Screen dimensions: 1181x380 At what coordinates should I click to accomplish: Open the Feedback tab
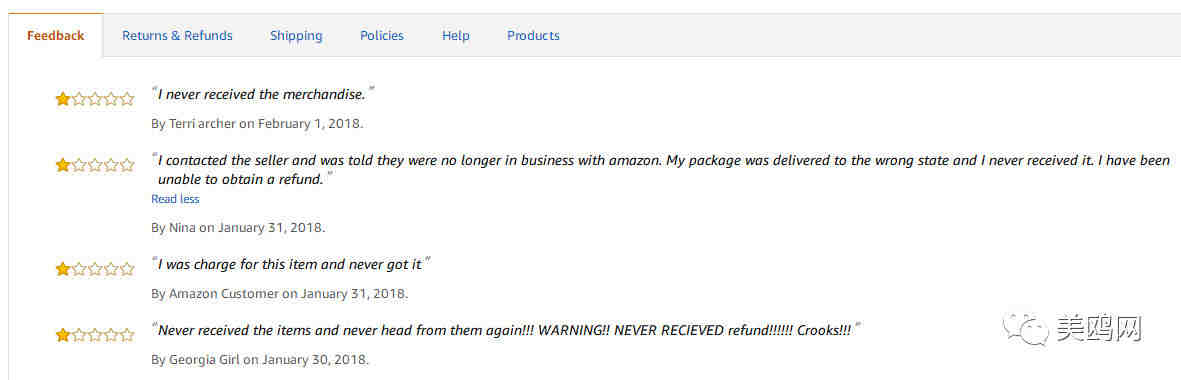56,35
